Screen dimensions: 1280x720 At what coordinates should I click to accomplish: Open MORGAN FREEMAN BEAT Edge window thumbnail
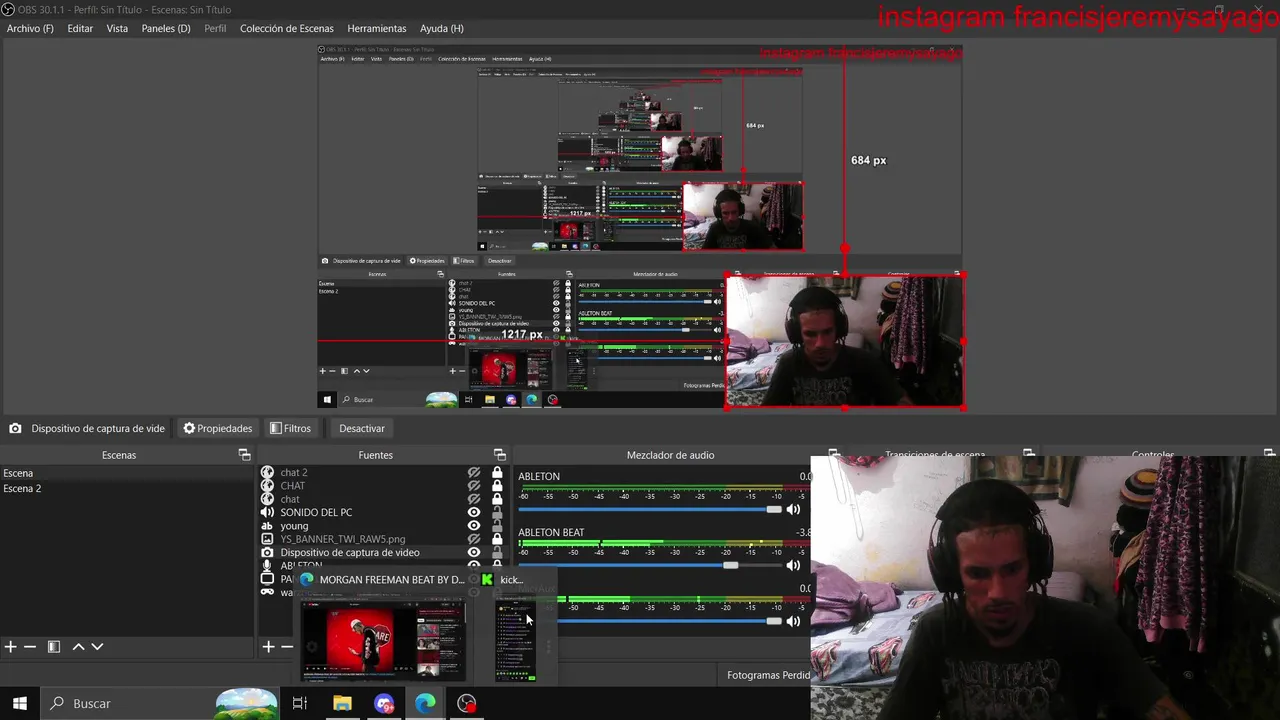click(x=383, y=640)
